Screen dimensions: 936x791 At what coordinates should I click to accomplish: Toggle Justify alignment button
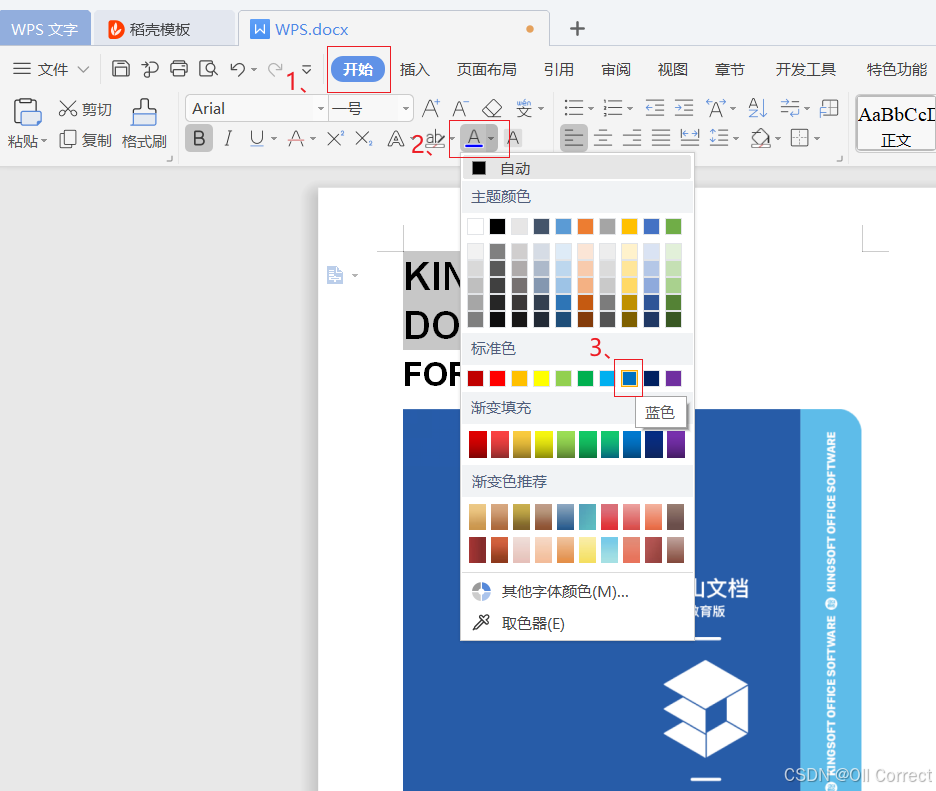(x=660, y=138)
